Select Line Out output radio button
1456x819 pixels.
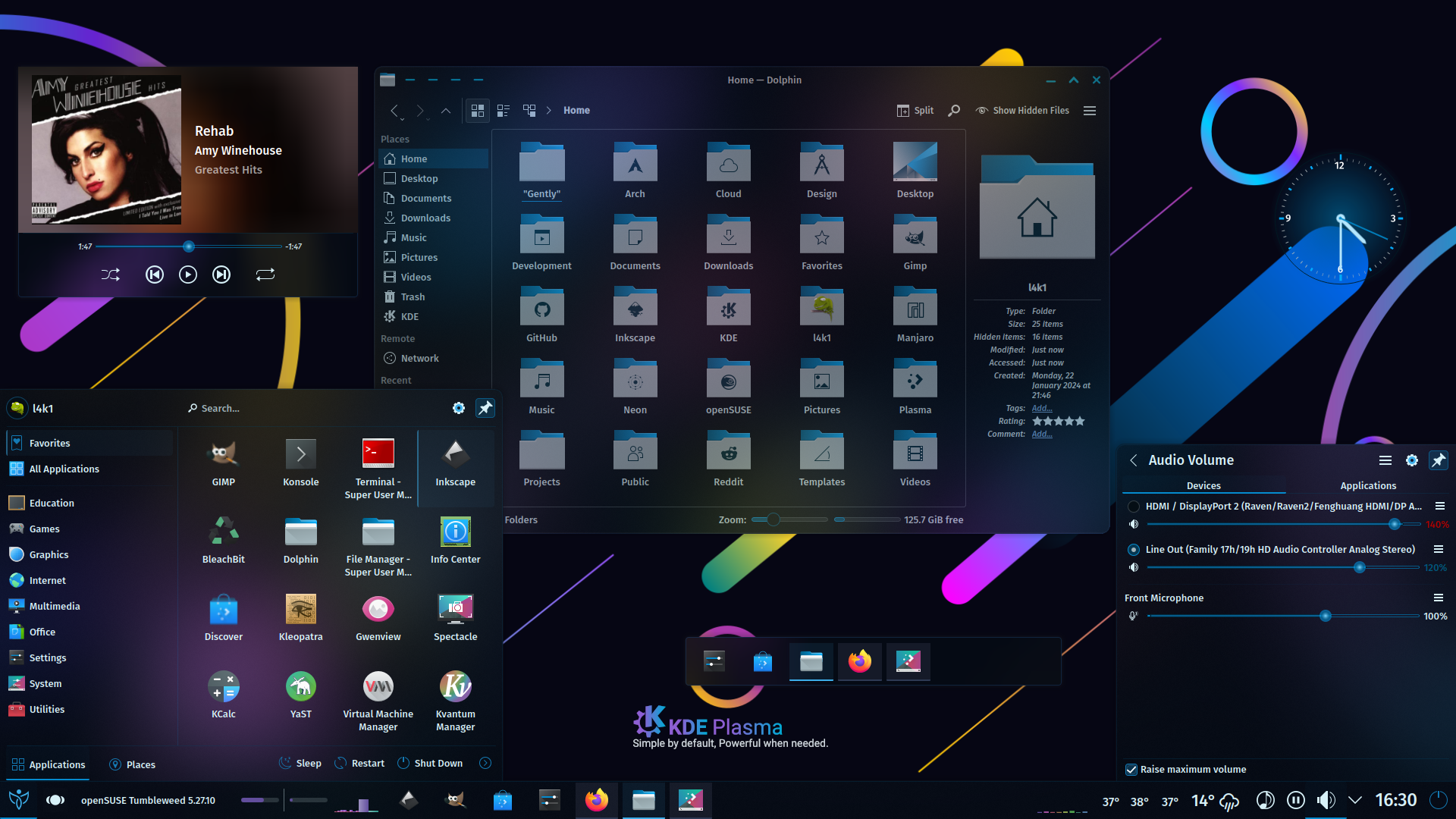point(1134,550)
